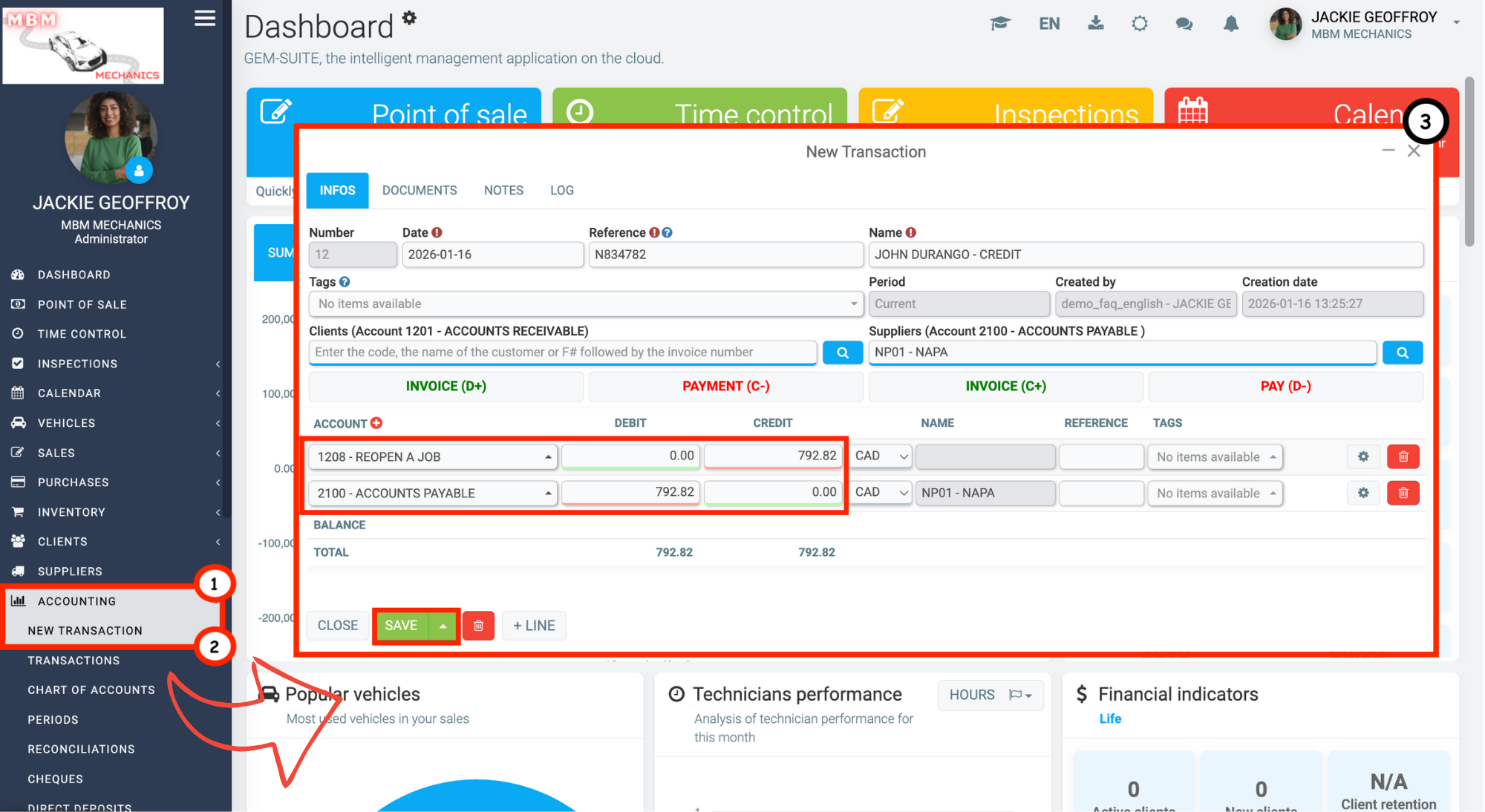Click the INVOICE (D+) button
This screenshot has height=812, width=1485.
pos(446,386)
